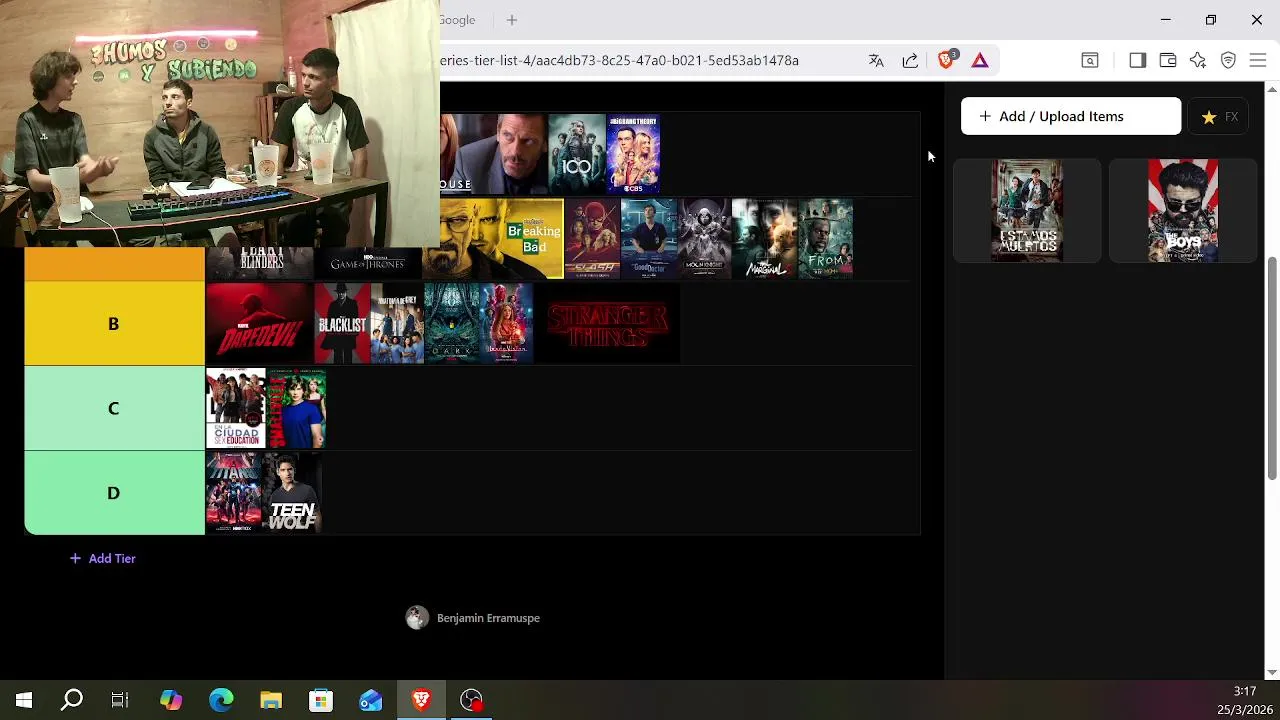Select The 100 poster
The width and height of the screenshot is (1280, 720).
(577, 154)
